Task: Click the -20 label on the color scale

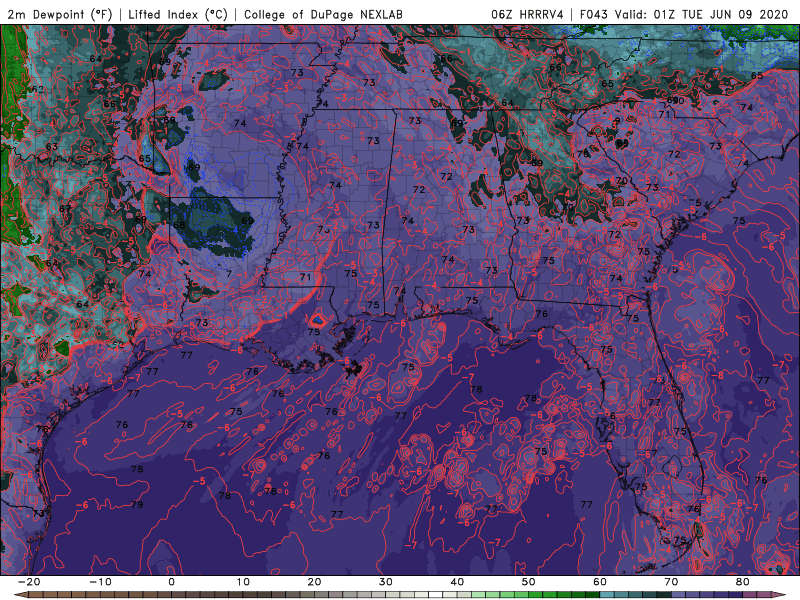Action: tap(29, 582)
